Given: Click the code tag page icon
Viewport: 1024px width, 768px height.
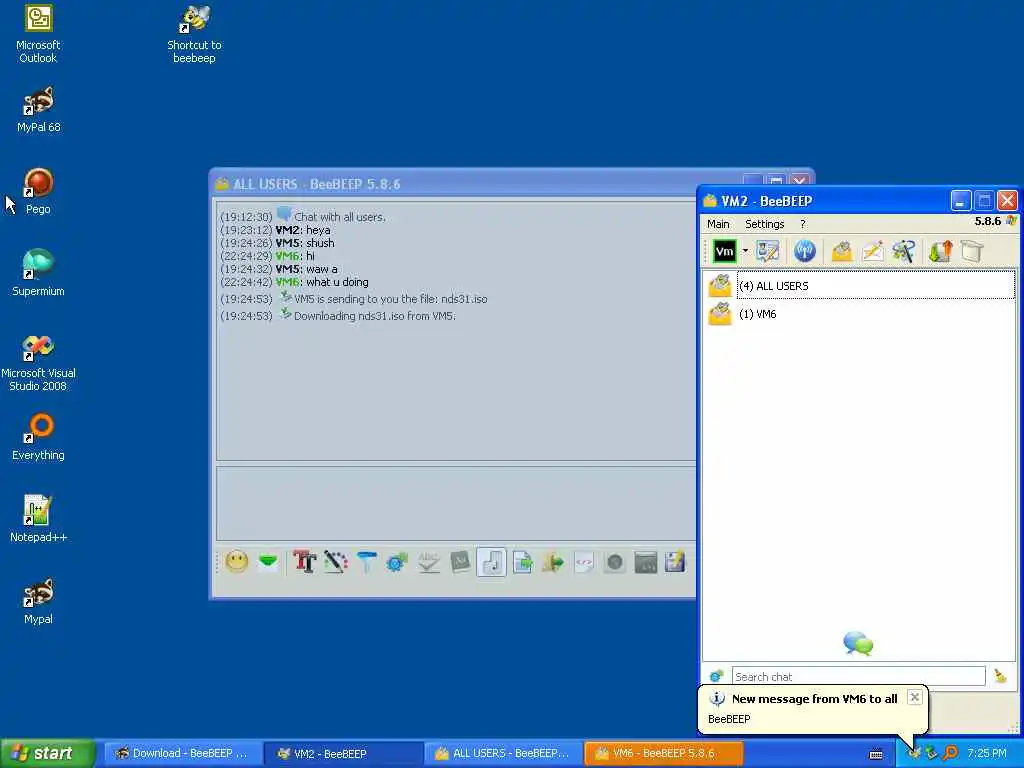Looking at the screenshot, I should (584, 562).
